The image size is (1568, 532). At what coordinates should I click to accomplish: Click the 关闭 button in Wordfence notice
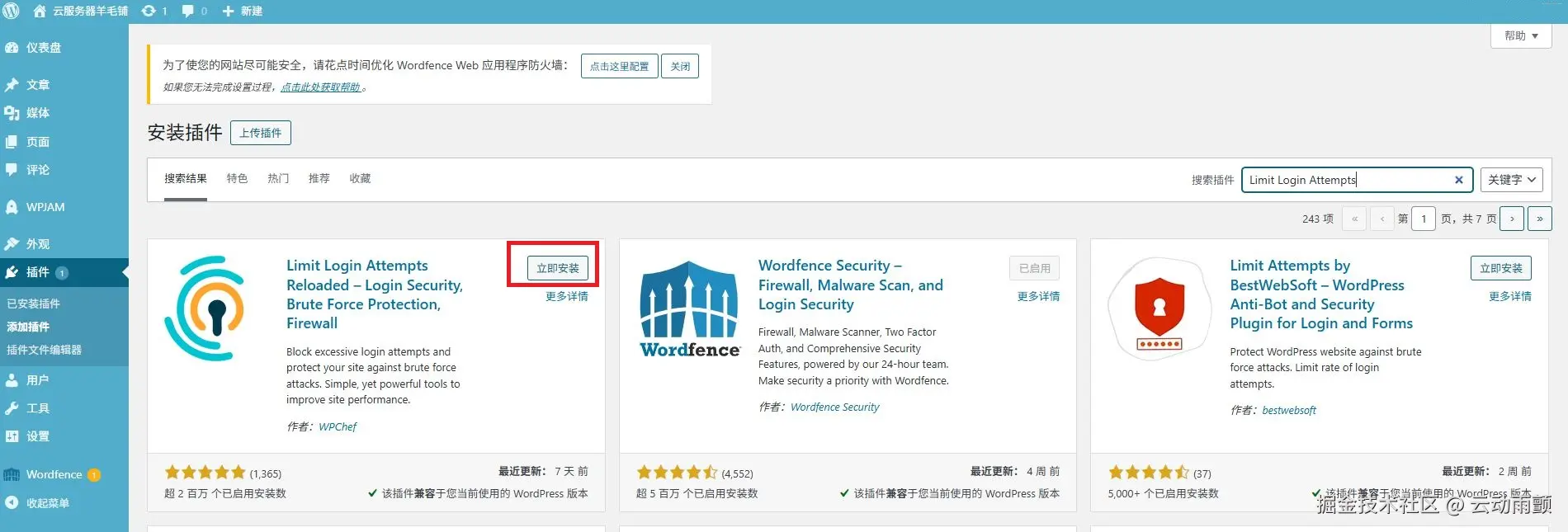pos(680,66)
